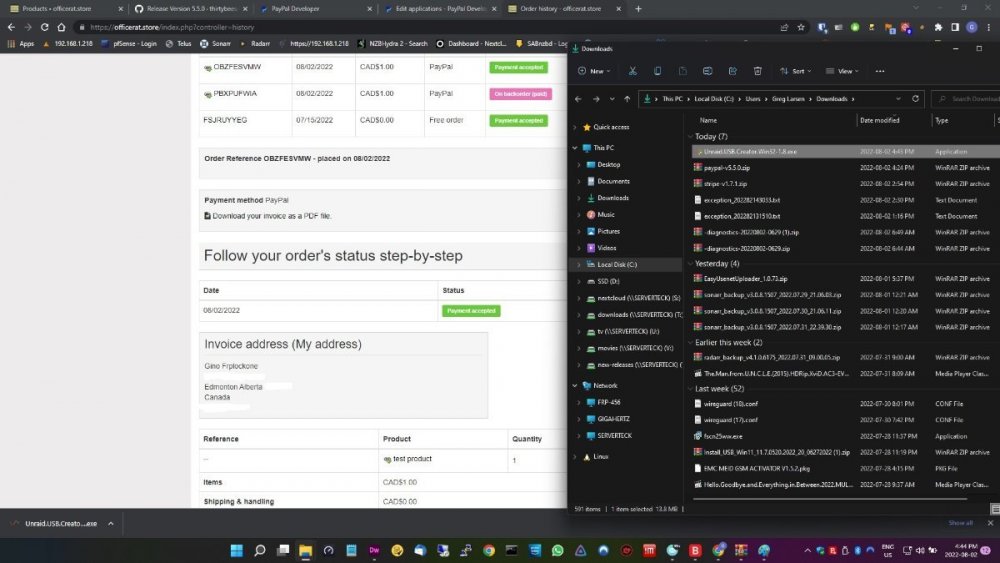The height and width of the screenshot is (563, 1000).
Task: Refresh the Downloads folder view
Action: [915, 99]
